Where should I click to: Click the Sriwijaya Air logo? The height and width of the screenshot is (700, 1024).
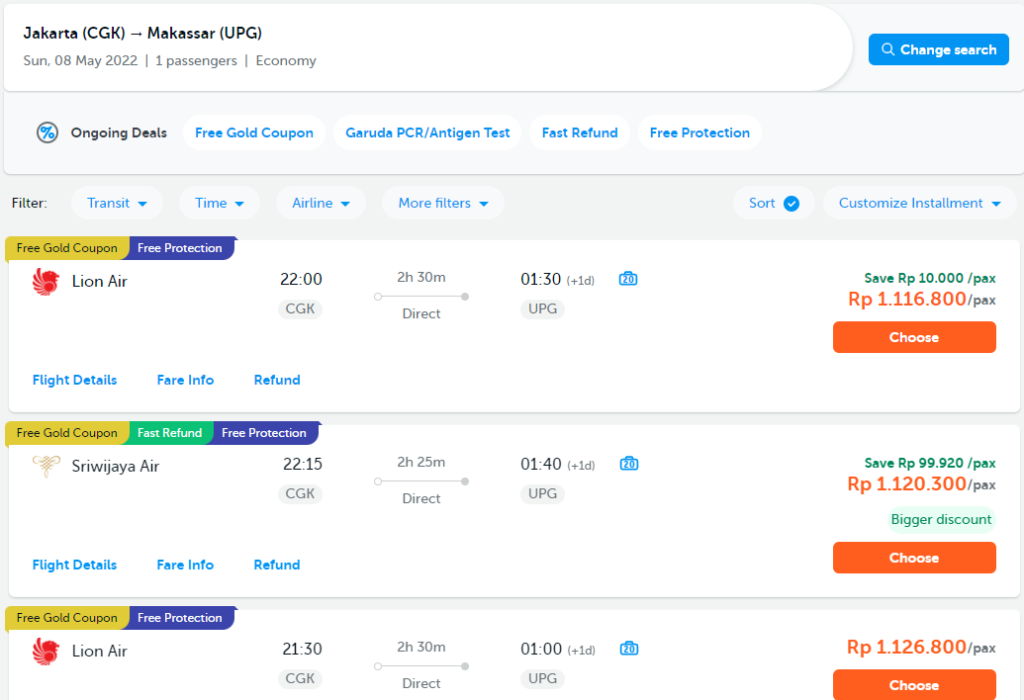pos(46,466)
